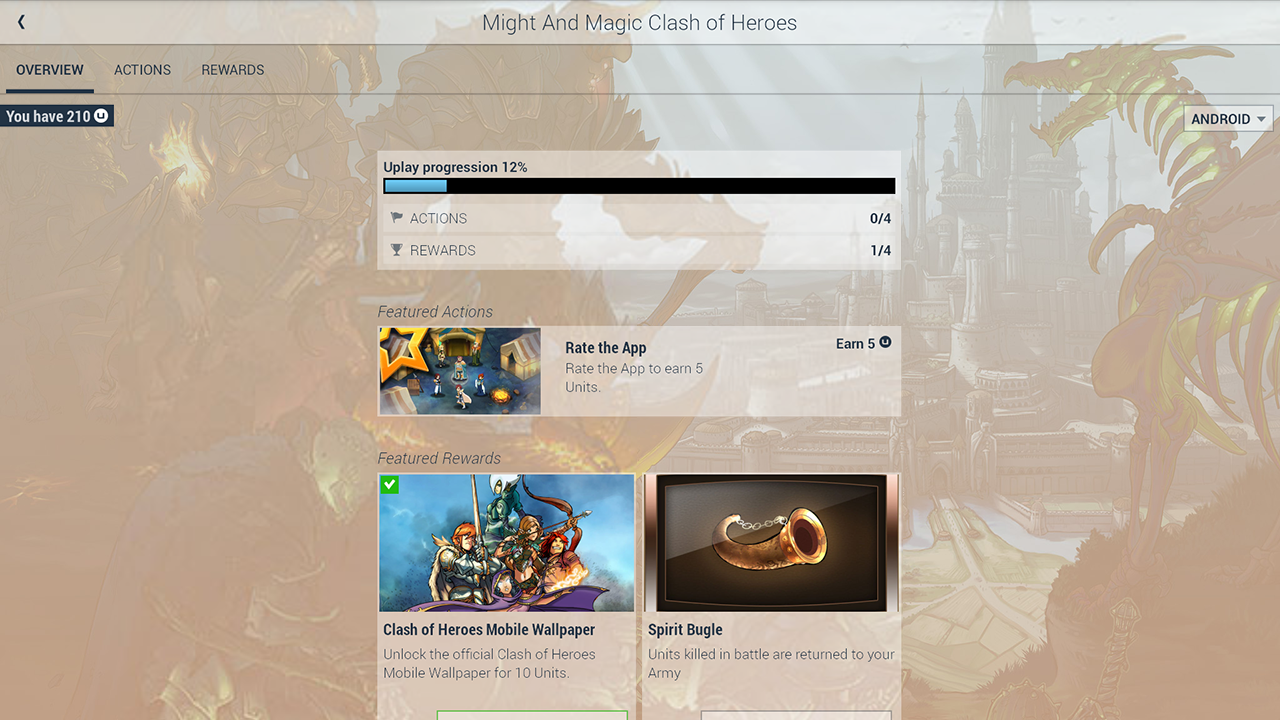Viewport: 1280px width, 720px height.
Task: Open the REWARDS 1/4 progress row
Action: (x=639, y=250)
